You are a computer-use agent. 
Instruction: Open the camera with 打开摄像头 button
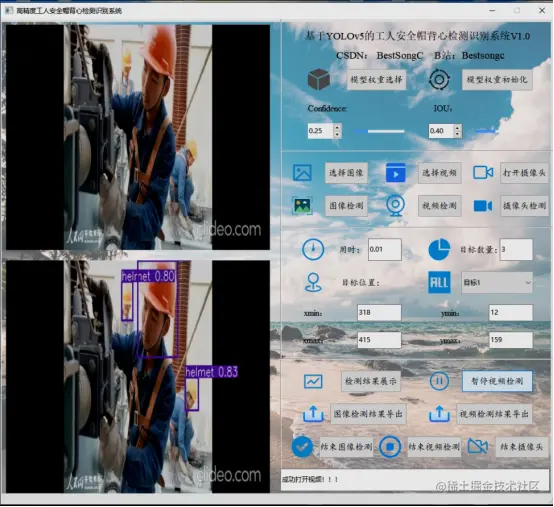point(524,173)
